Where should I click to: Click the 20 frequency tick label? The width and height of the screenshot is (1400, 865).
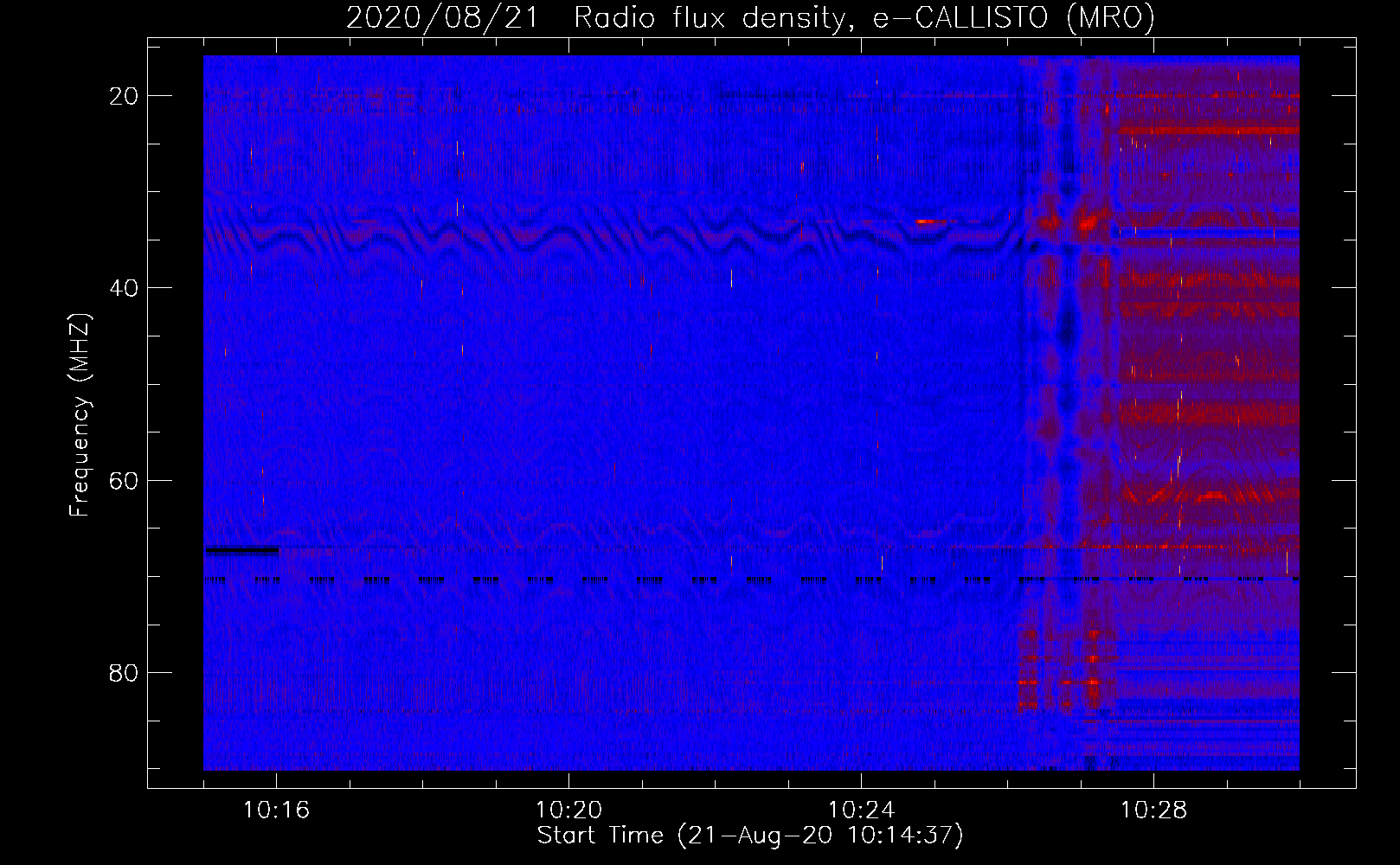124,96
